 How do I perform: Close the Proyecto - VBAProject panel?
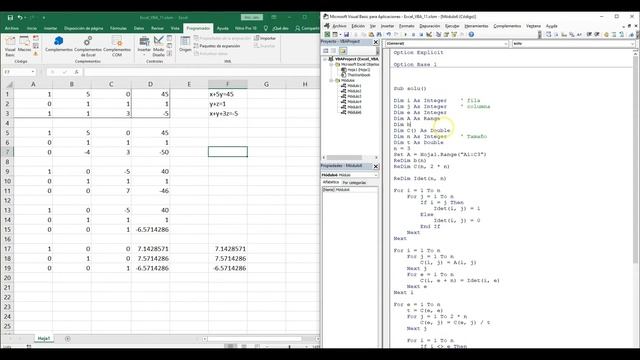[x=376, y=42]
